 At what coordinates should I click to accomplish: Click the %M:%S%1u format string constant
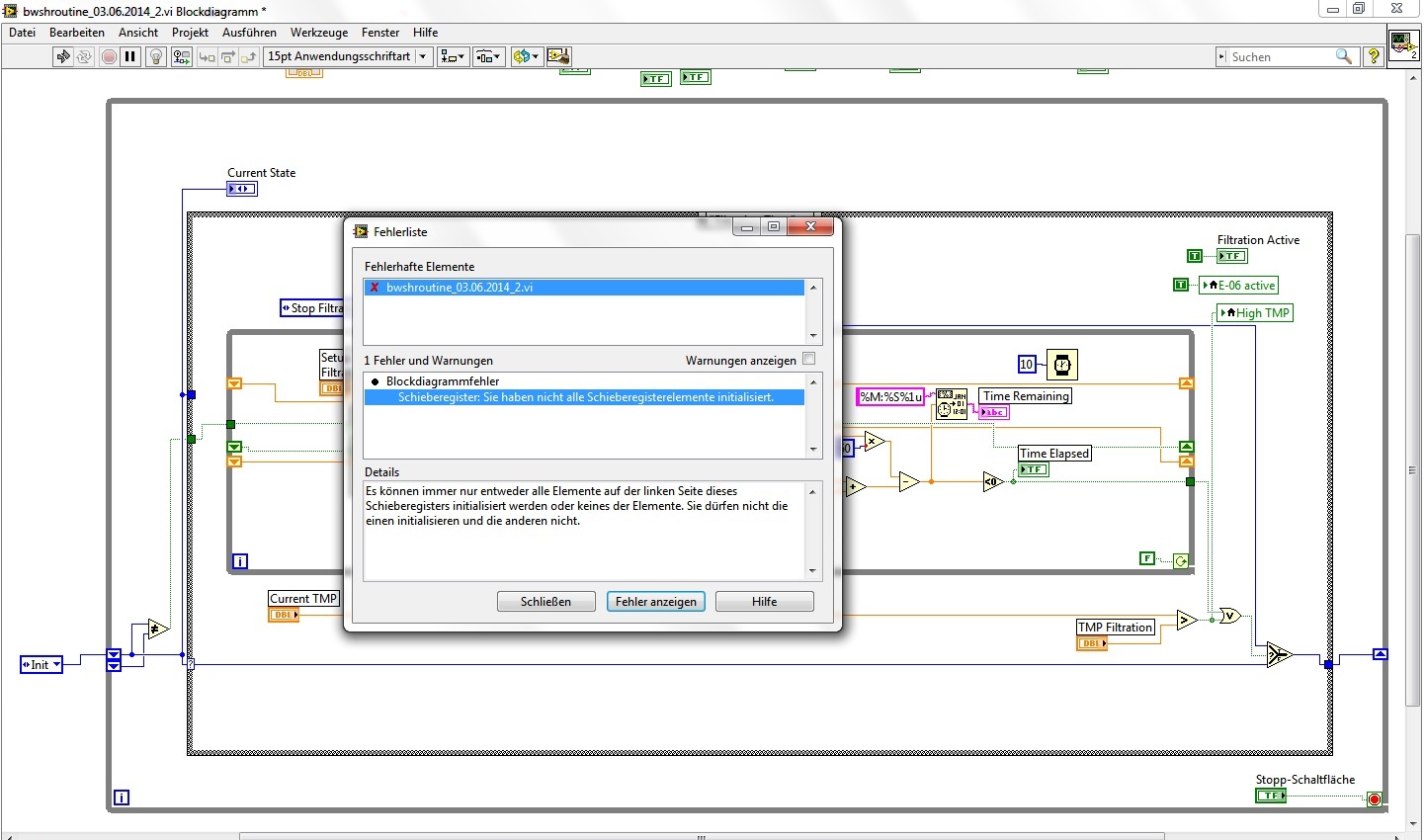(890, 397)
